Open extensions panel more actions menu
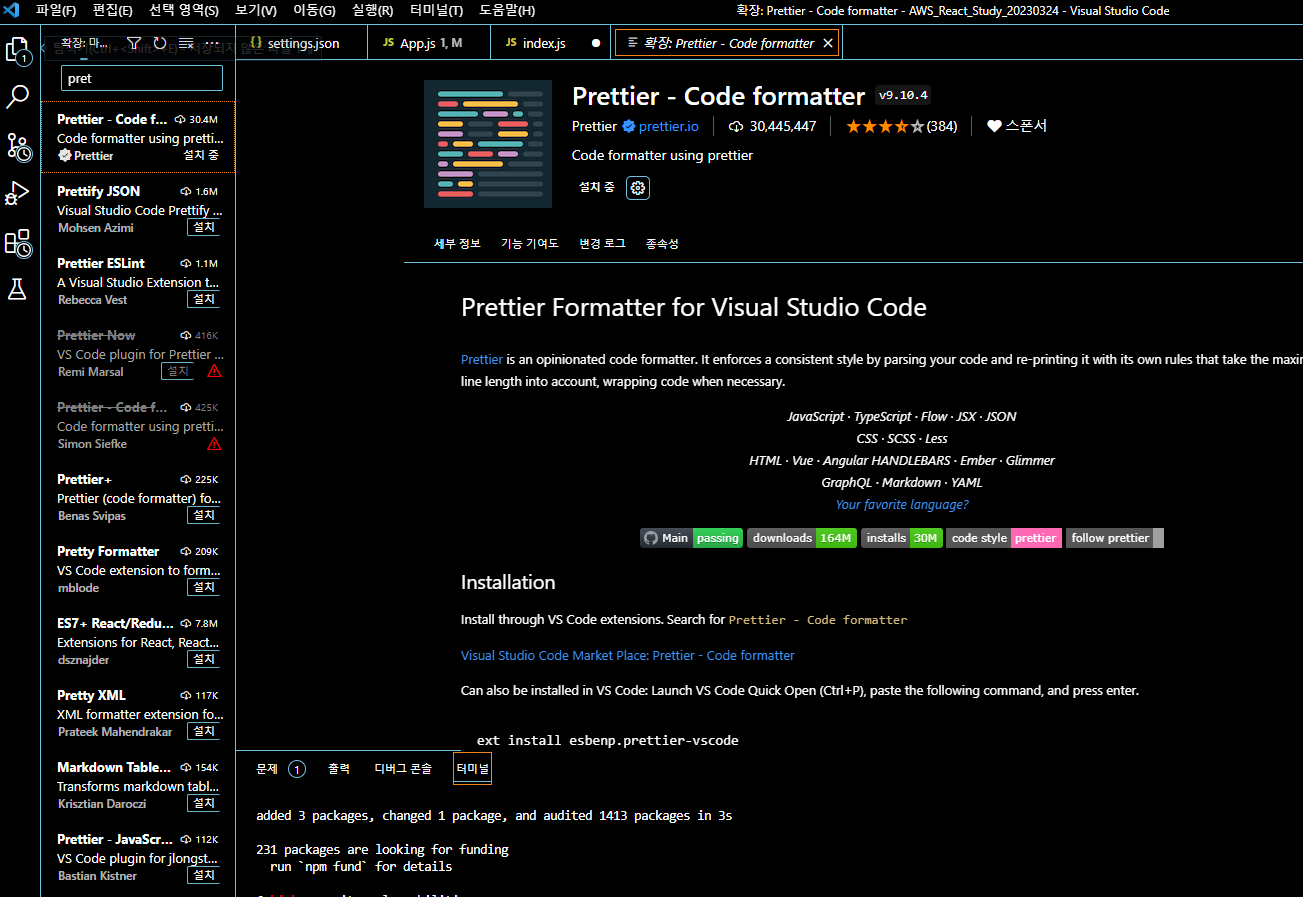 [x=211, y=43]
